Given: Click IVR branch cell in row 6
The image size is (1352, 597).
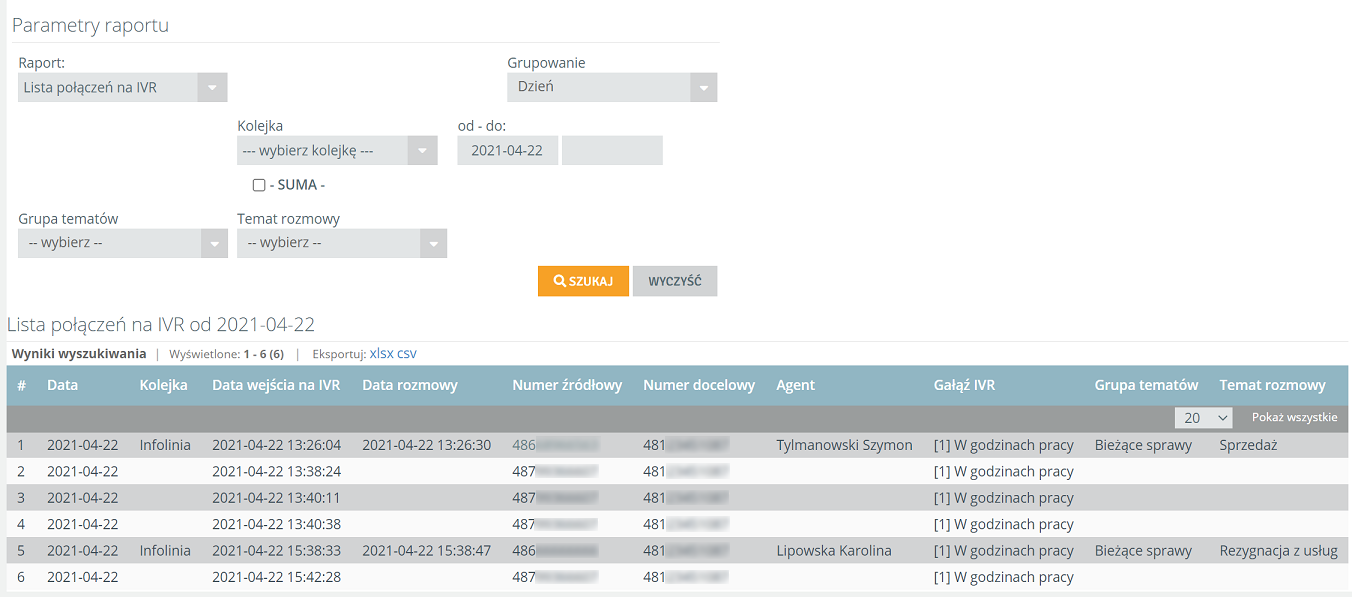Looking at the screenshot, I should pyautogui.click(x=1003, y=576).
